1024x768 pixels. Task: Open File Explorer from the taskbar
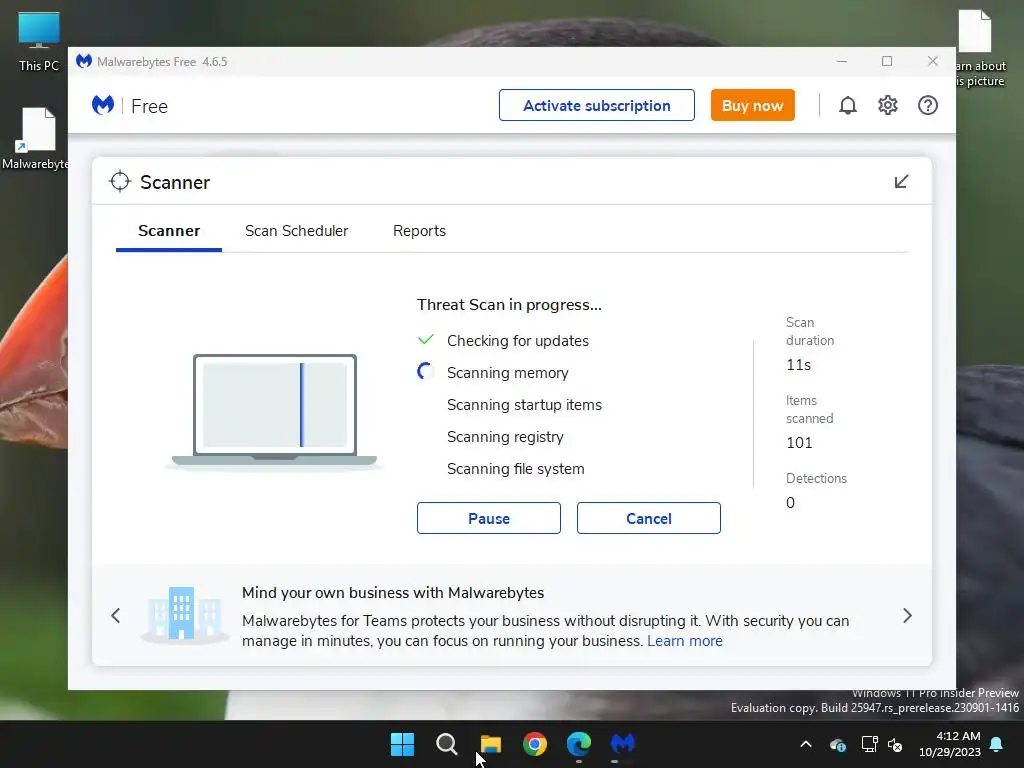[490, 744]
